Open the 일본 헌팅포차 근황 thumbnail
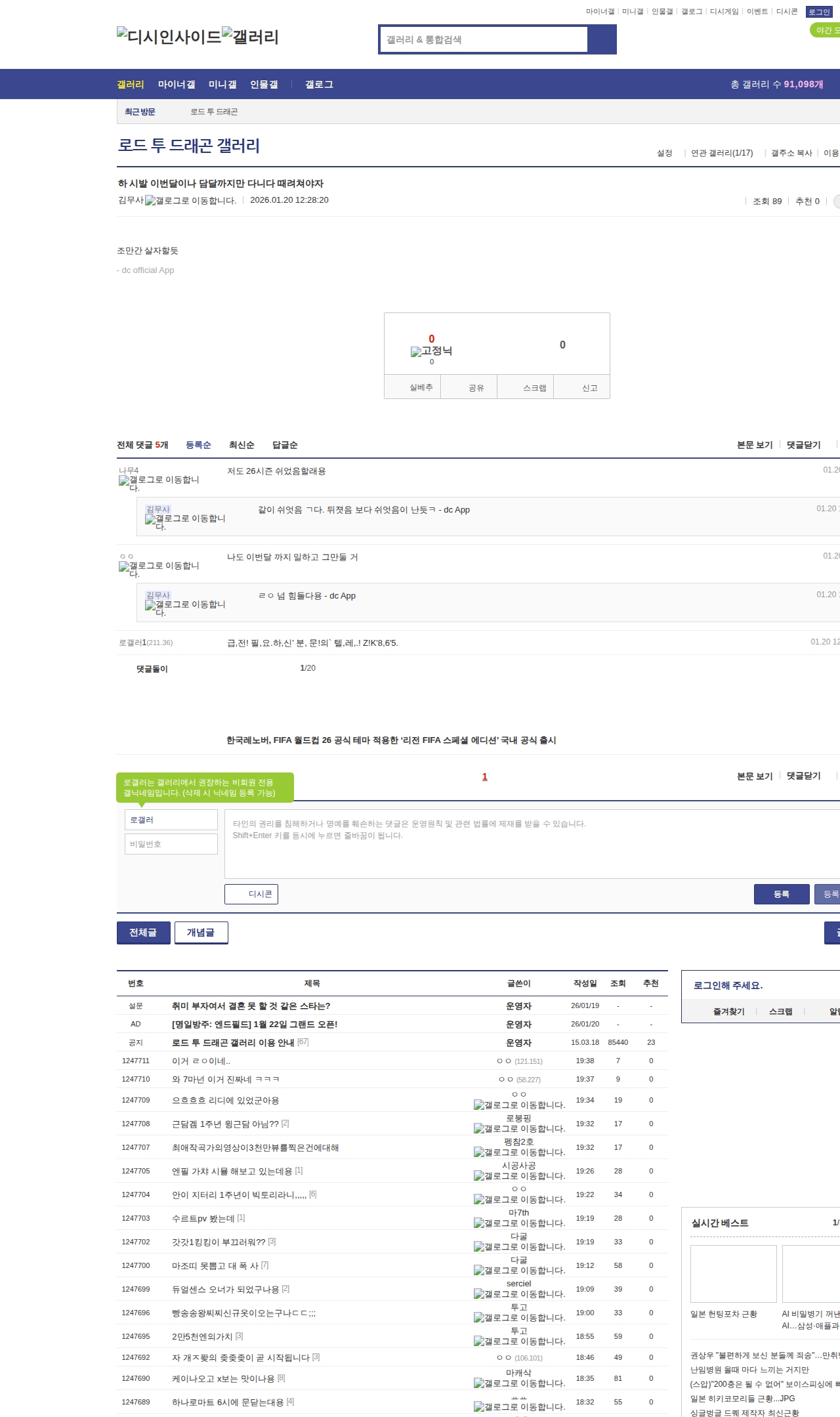Screen dimensions: 840x1417 [x=733, y=1273]
